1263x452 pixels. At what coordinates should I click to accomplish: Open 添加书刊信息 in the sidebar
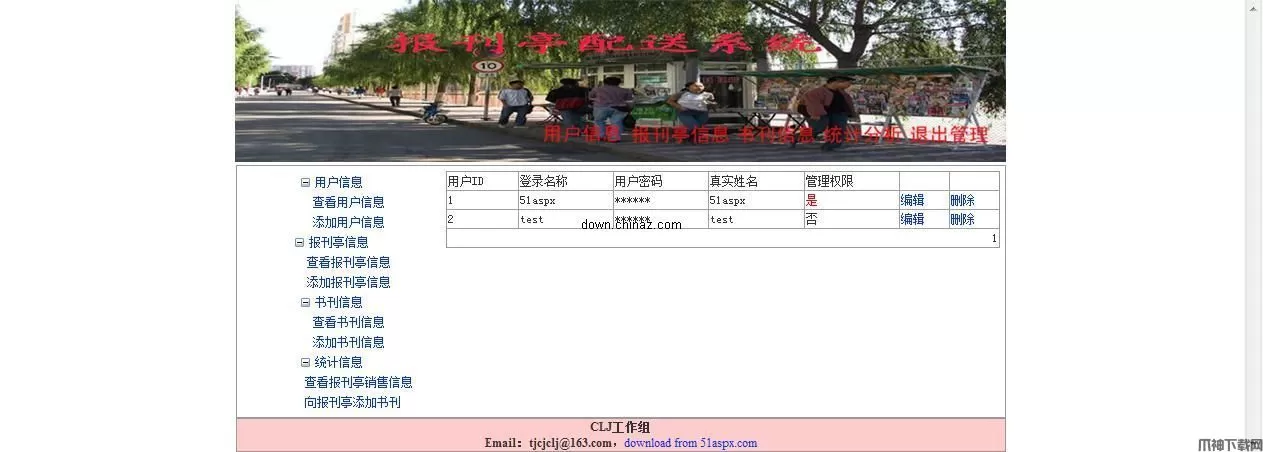point(348,342)
